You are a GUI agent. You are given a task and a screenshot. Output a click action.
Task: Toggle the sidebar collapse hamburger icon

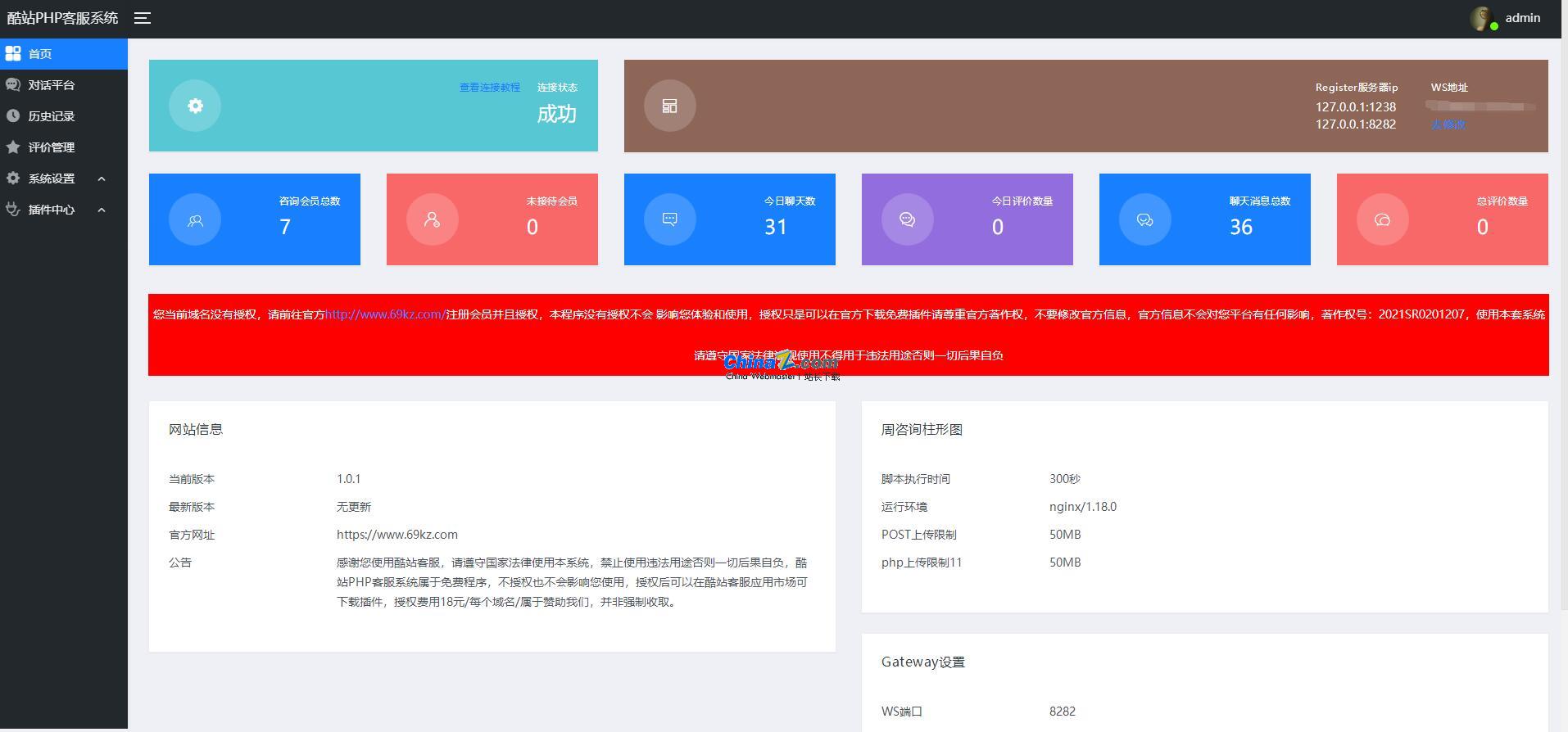click(143, 18)
